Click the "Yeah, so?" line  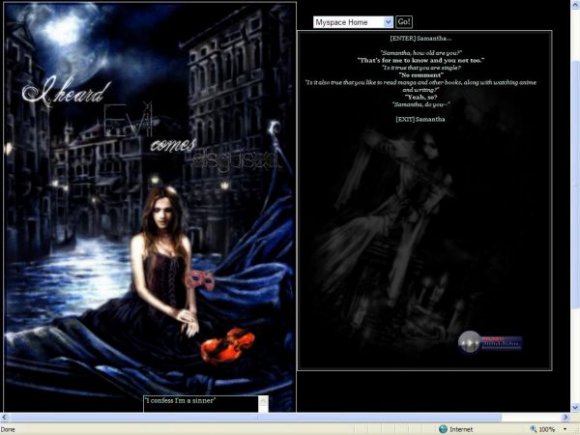[421, 97]
